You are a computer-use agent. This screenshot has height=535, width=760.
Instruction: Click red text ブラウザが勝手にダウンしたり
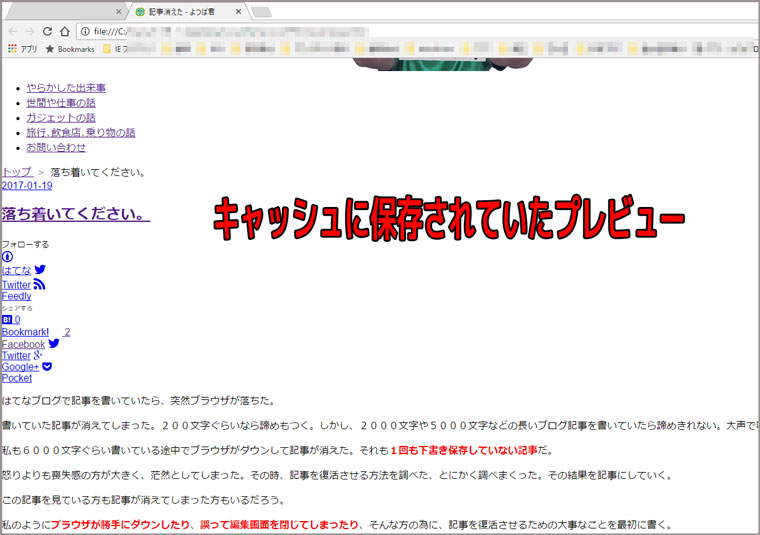point(120,524)
